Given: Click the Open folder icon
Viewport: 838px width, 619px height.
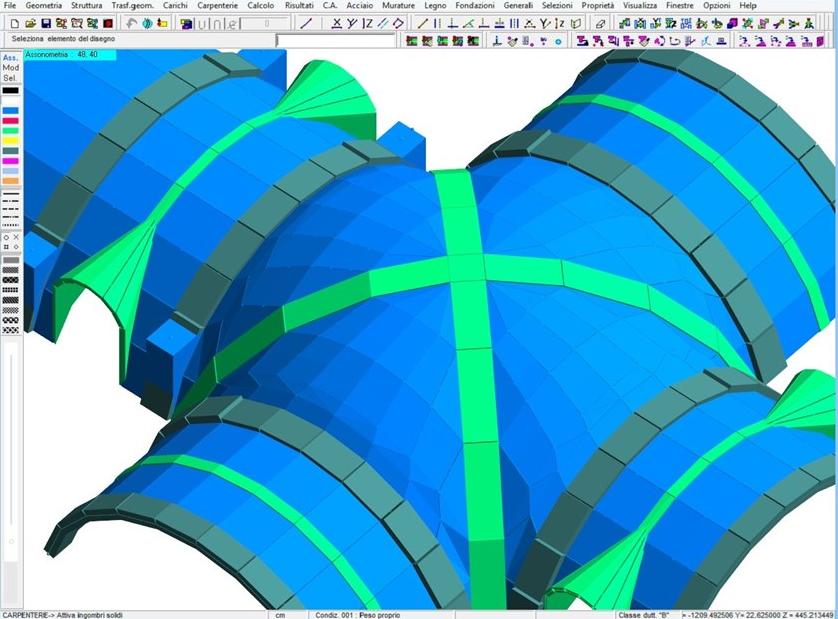Looking at the screenshot, I should tap(31, 23).
